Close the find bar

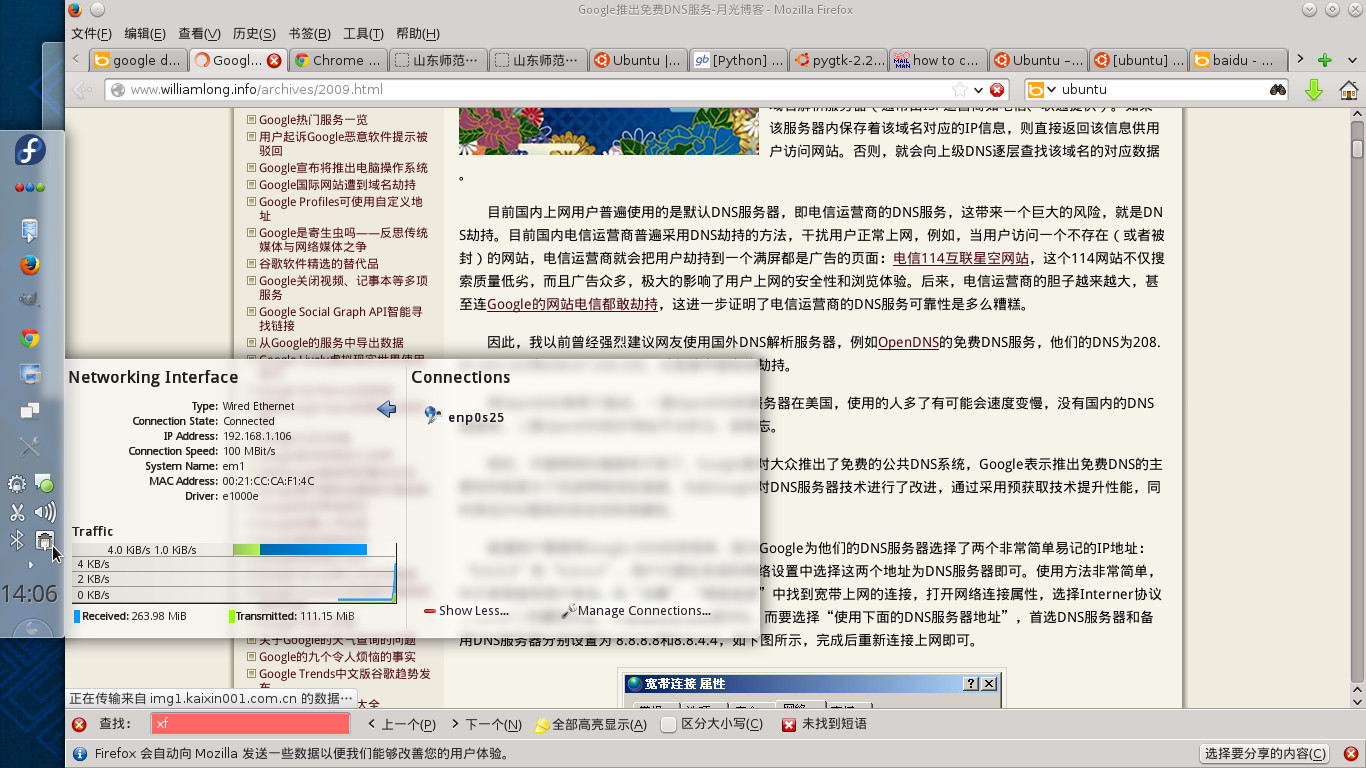[79, 724]
